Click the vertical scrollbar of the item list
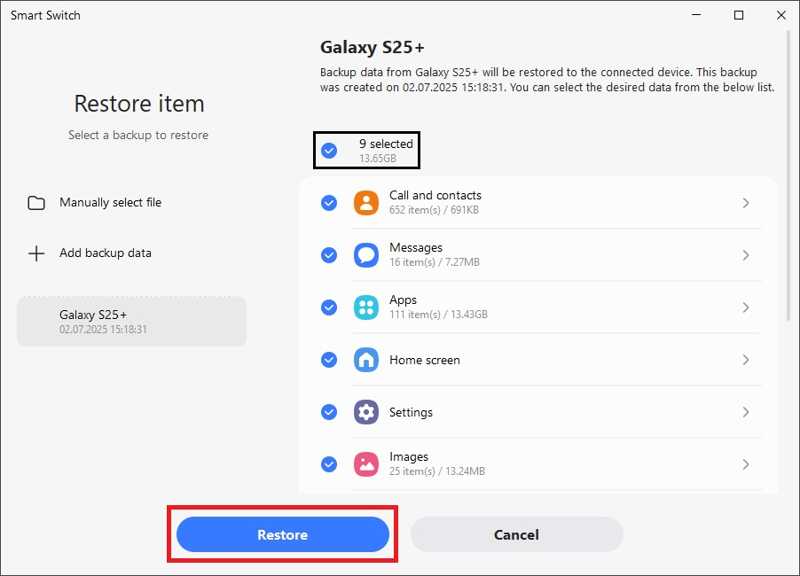The width and height of the screenshot is (800, 576). (x=789, y=176)
